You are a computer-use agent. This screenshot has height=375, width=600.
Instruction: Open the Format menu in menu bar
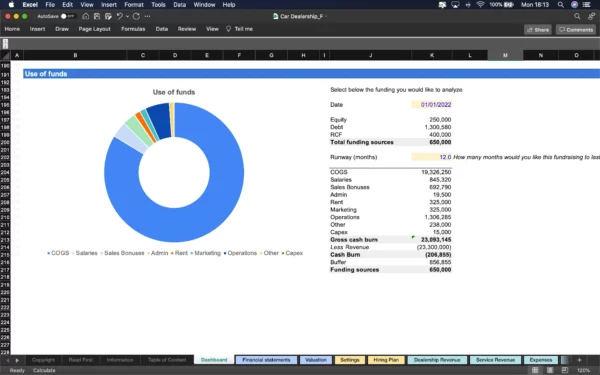(134, 5)
